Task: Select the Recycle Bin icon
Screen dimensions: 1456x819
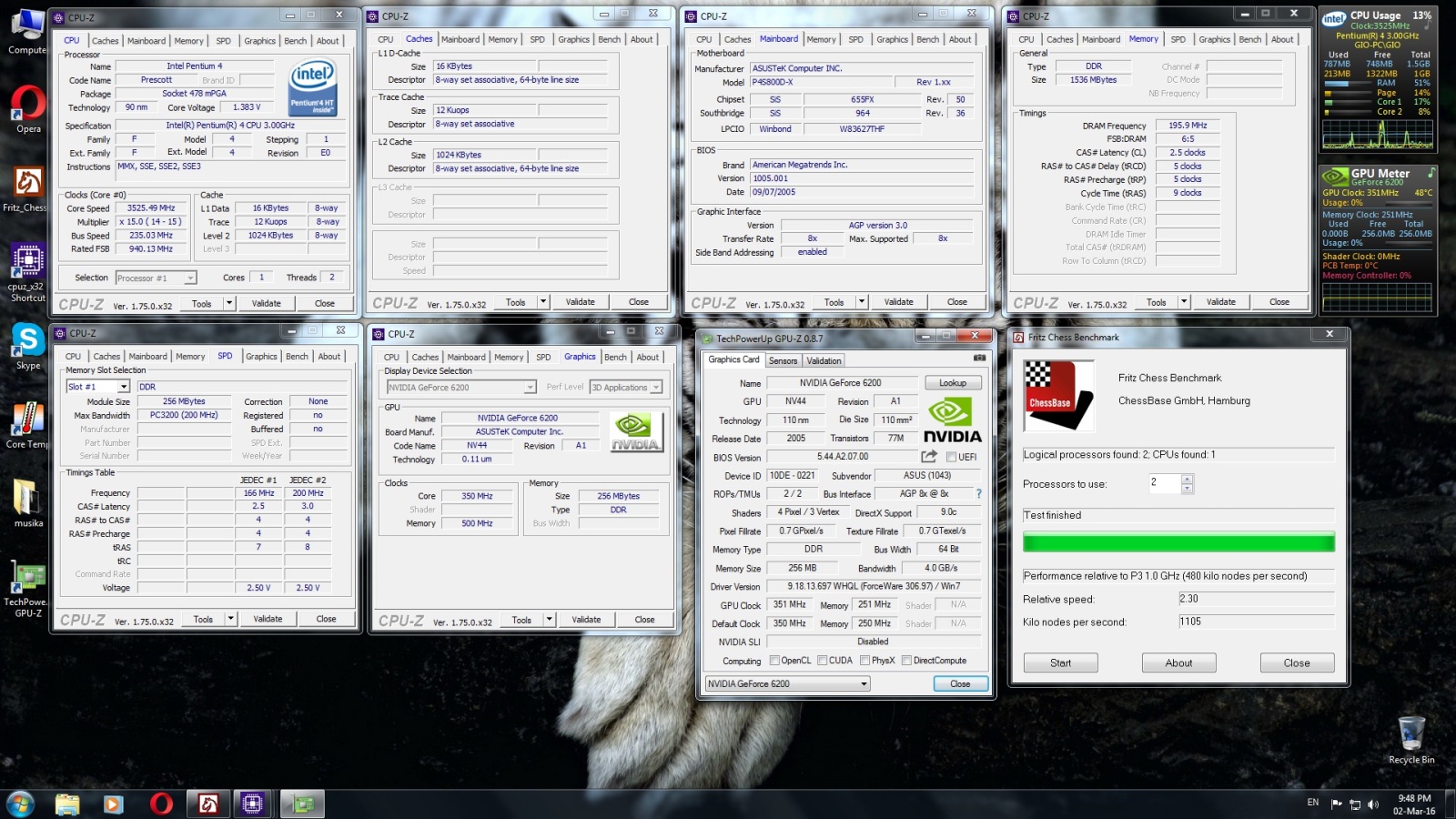Action: coord(1411,740)
